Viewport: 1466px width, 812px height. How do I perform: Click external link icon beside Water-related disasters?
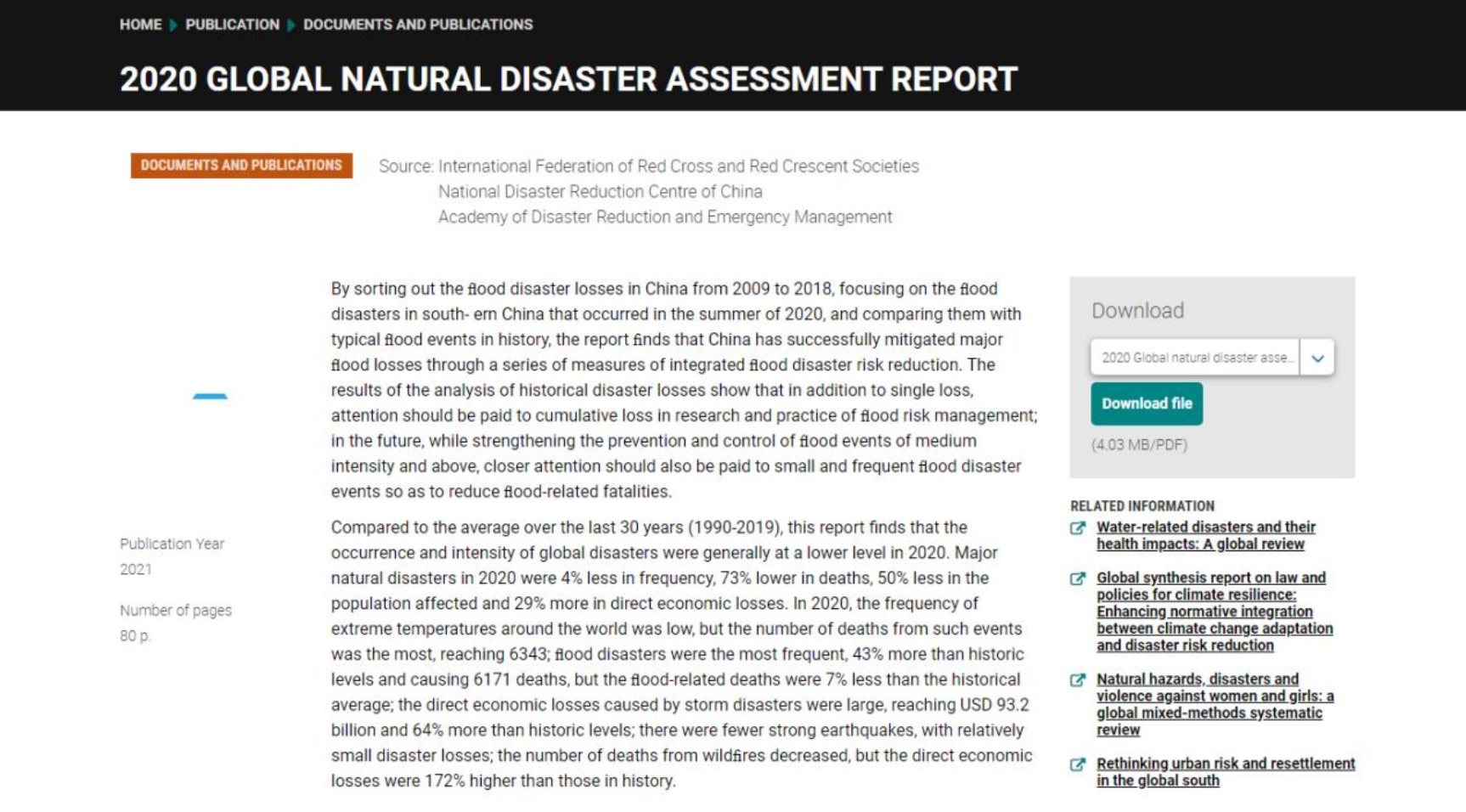tap(1078, 528)
